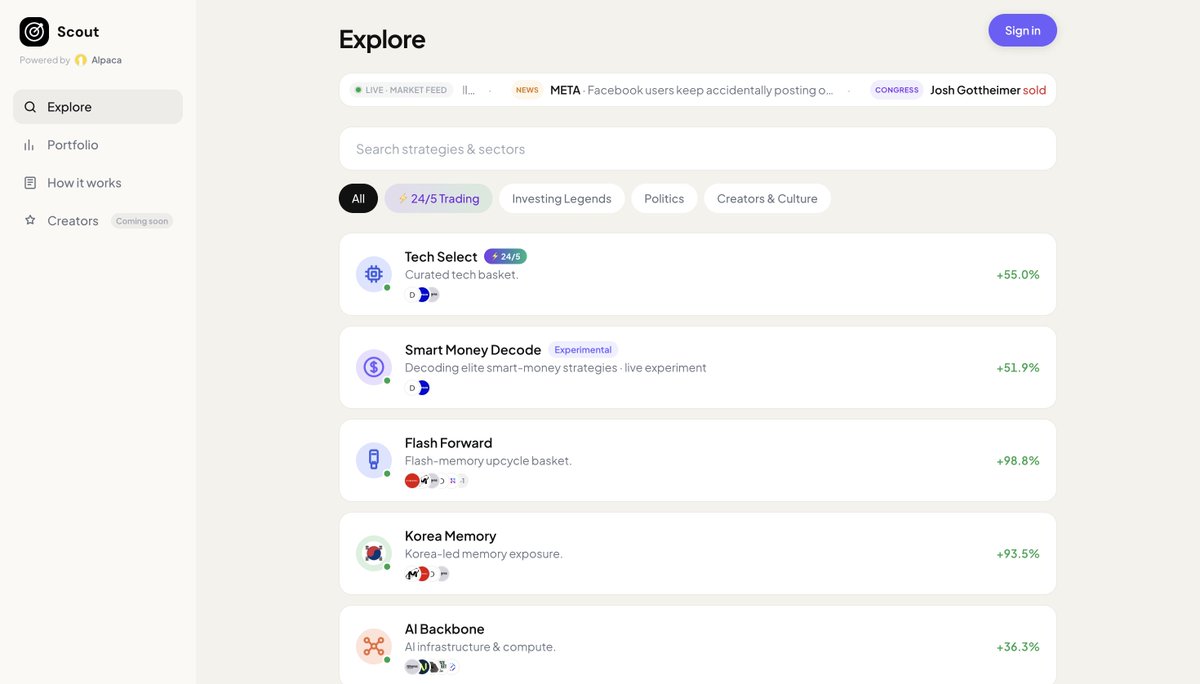
Task: Open the Tech Select strategy title
Action: point(441,257)
